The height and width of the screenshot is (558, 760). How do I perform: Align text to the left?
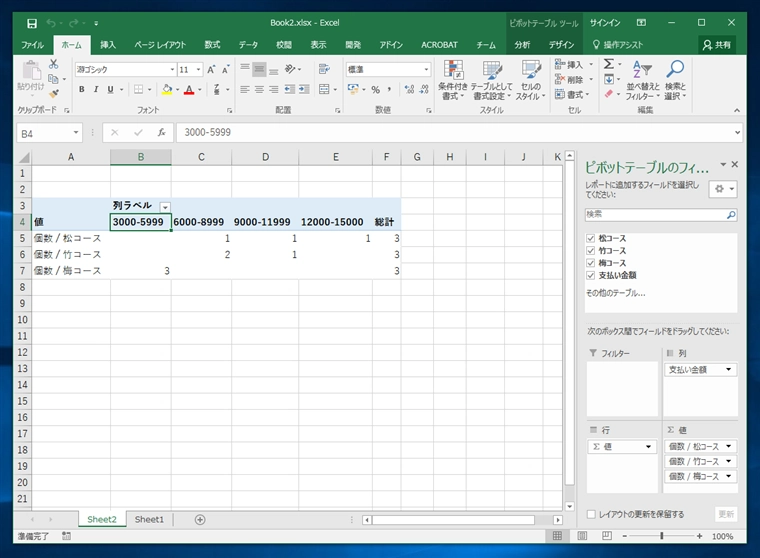point(245,89)
